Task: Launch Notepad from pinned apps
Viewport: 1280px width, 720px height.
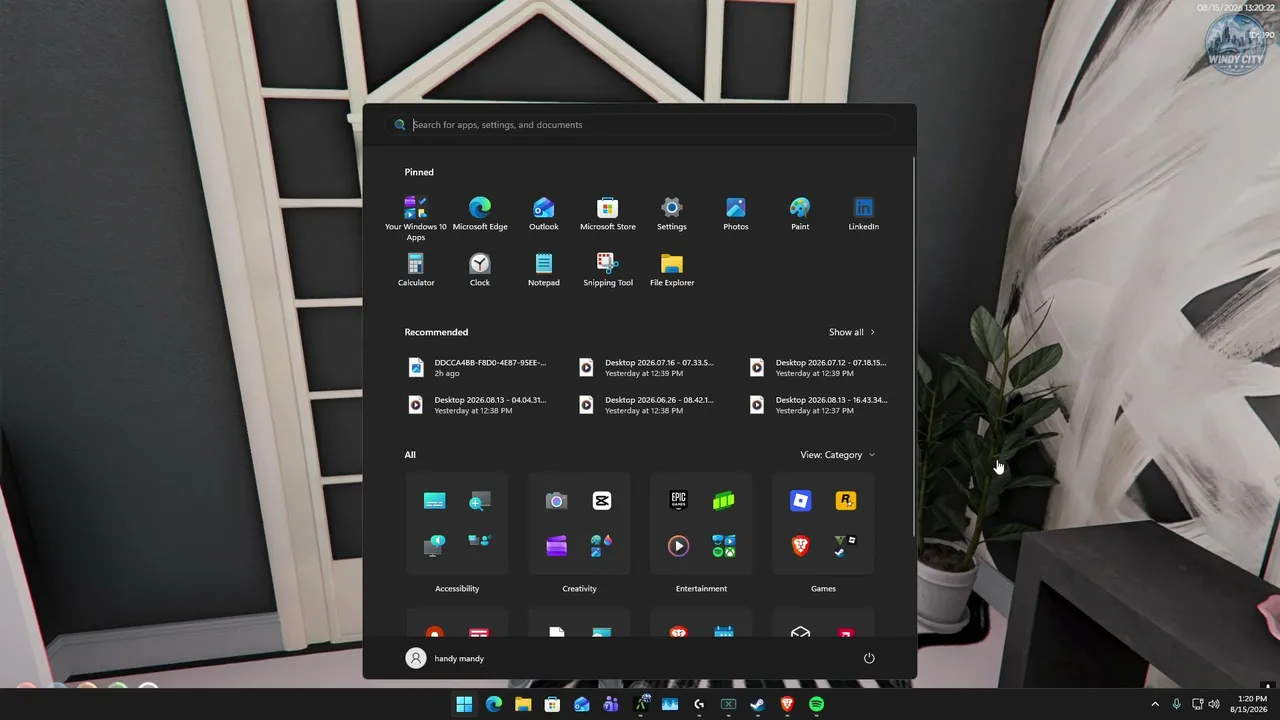Action: point(544,270)
